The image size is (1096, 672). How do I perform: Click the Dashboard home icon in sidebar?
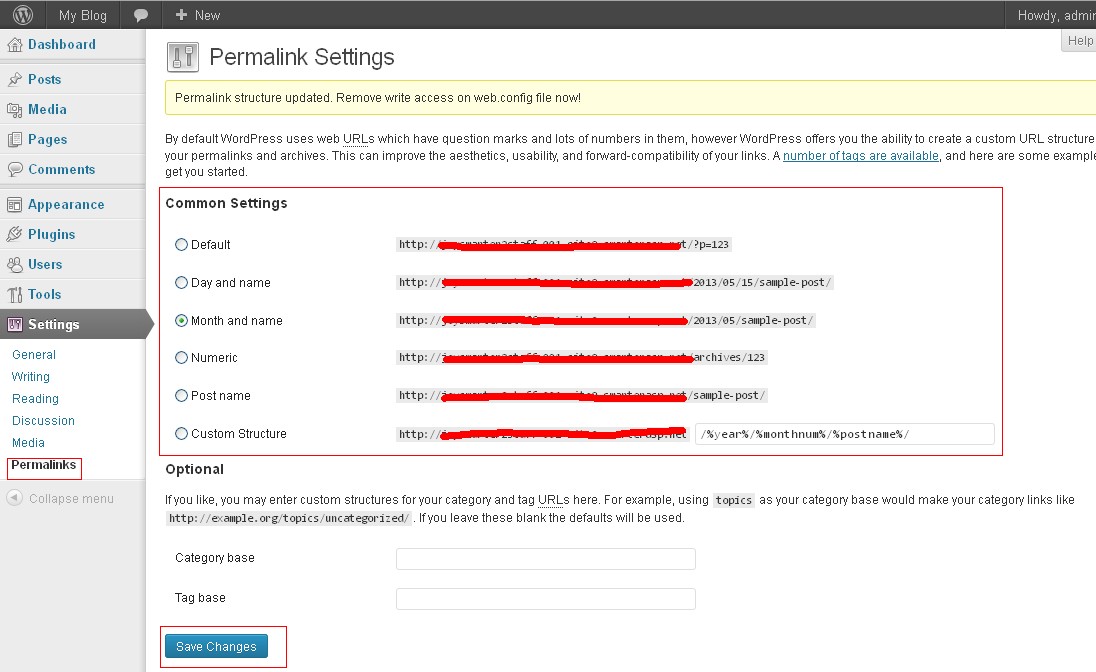[14, 45]
